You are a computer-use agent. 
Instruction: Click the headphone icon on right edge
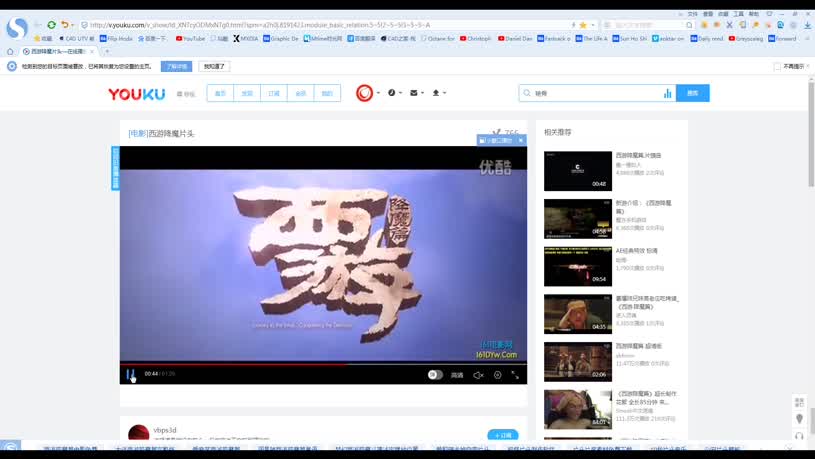(x=799, y=436)
